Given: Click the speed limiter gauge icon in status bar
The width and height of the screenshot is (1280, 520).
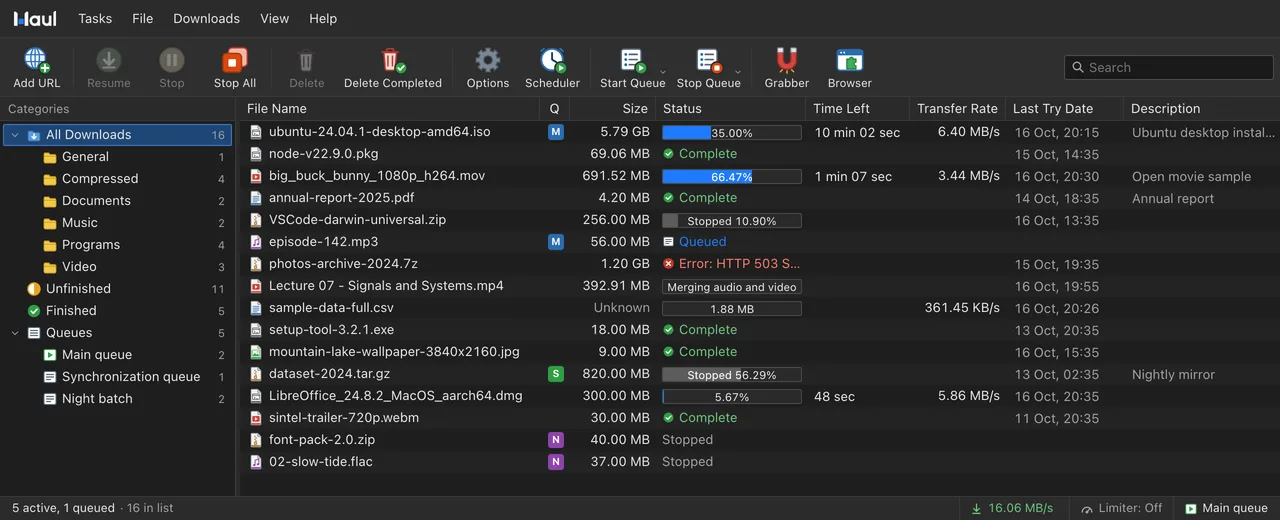Looking at the screenshot, I should tap(1087, 509).
